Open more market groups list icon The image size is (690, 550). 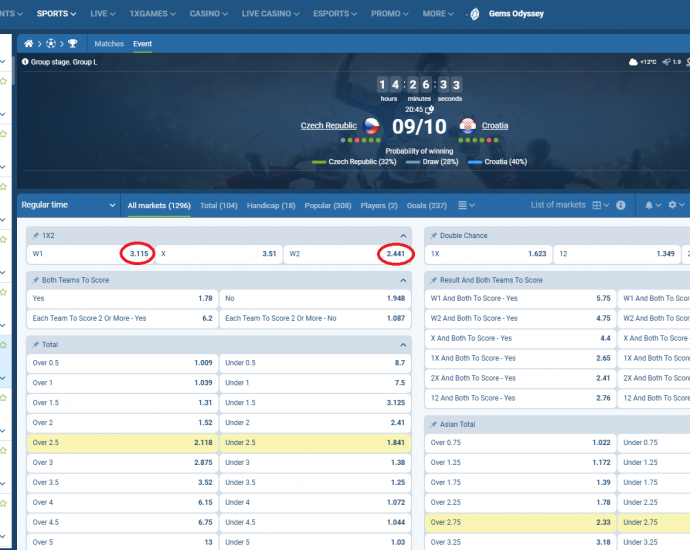coord(462,205)
